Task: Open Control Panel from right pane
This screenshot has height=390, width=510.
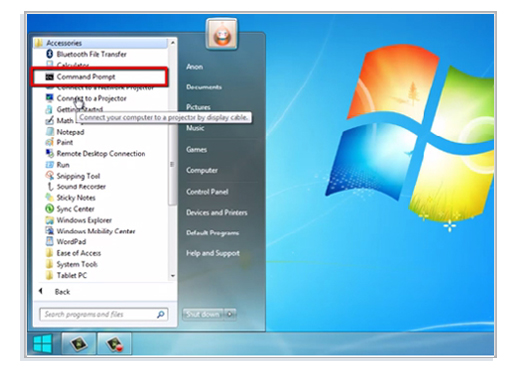Action: [207, 192]
